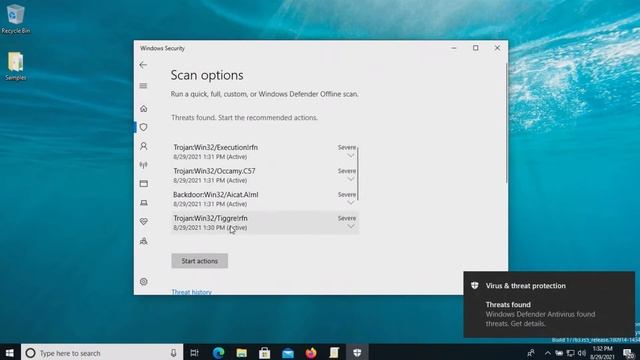The width and height of the screenshot is (640, 360).
Task: Open App & browser control icon
Action: pyautogui.click(x=144, y=184)
